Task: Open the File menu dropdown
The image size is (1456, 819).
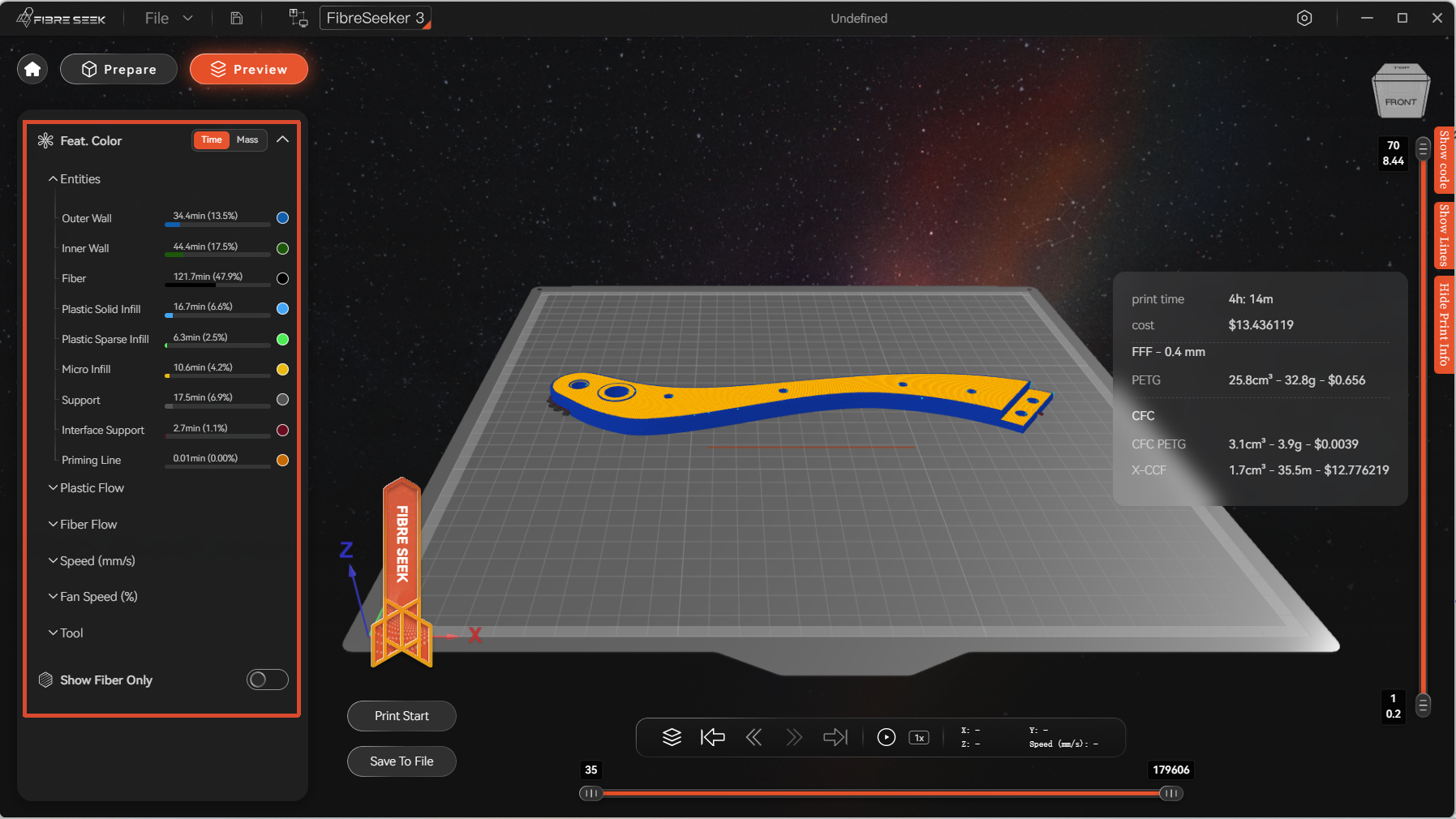Action: pyautogui.click(x=169, y=18)
